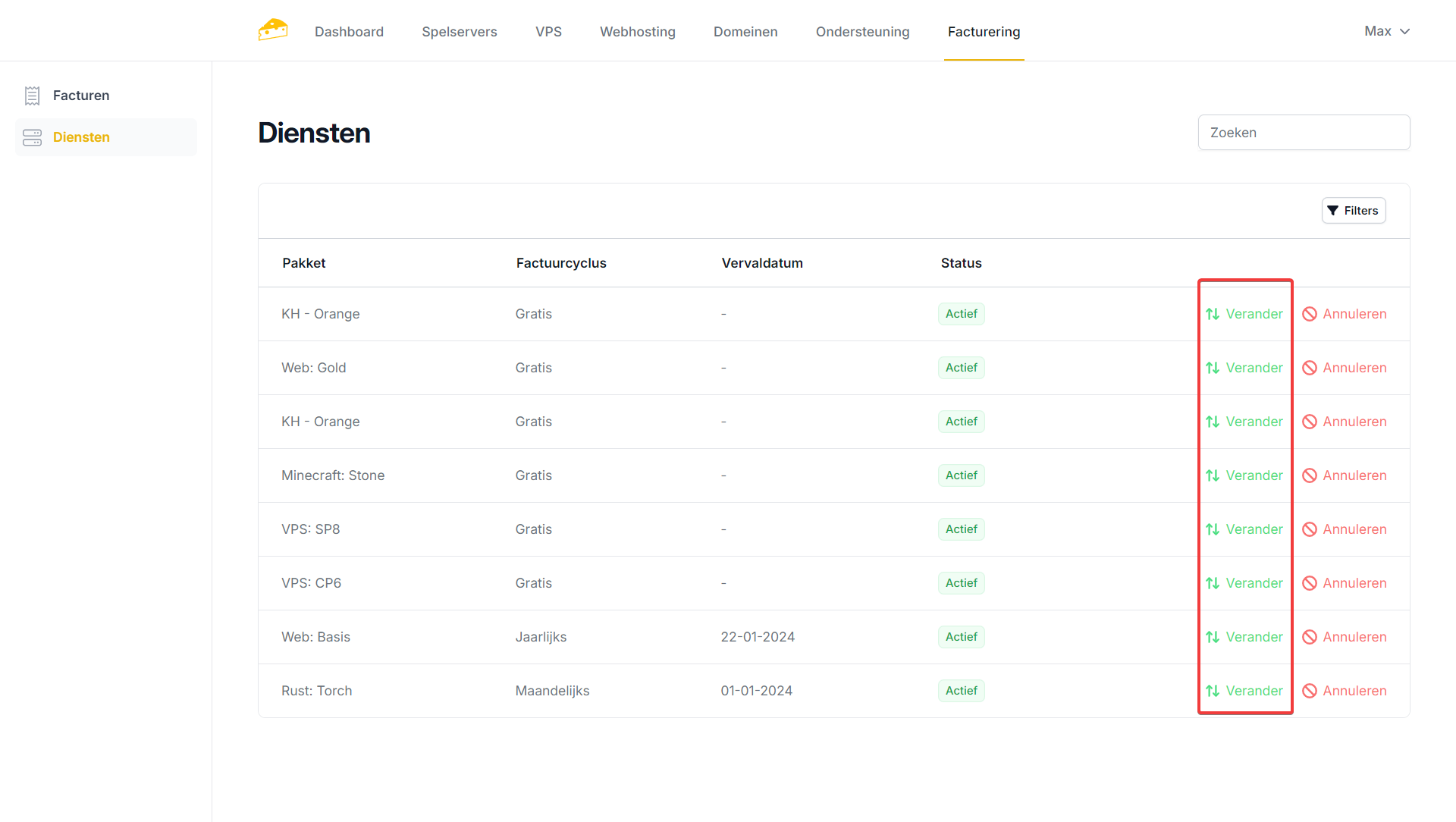Open the Filters dropdown

point(1354,211)
